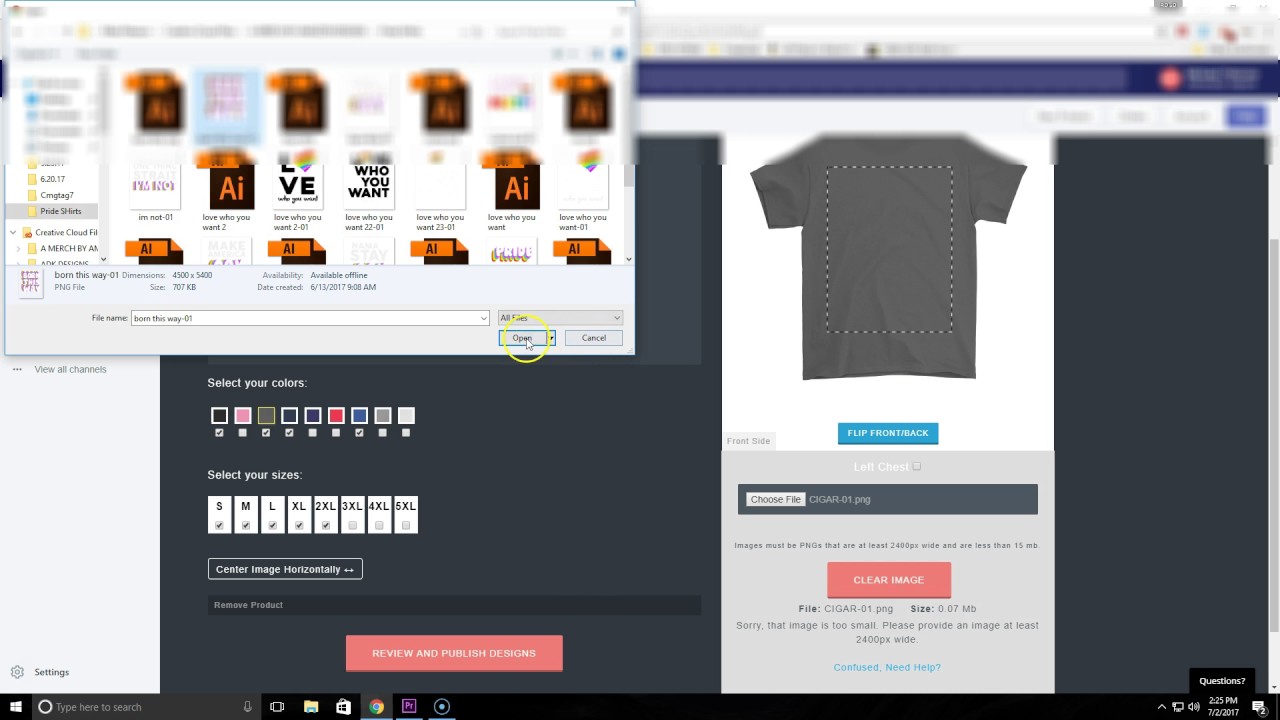The height and width of the screenshot is (720, 1280).
Task: Click the taskbar clock showing 2:25 PM
Action: [1223, 707]
